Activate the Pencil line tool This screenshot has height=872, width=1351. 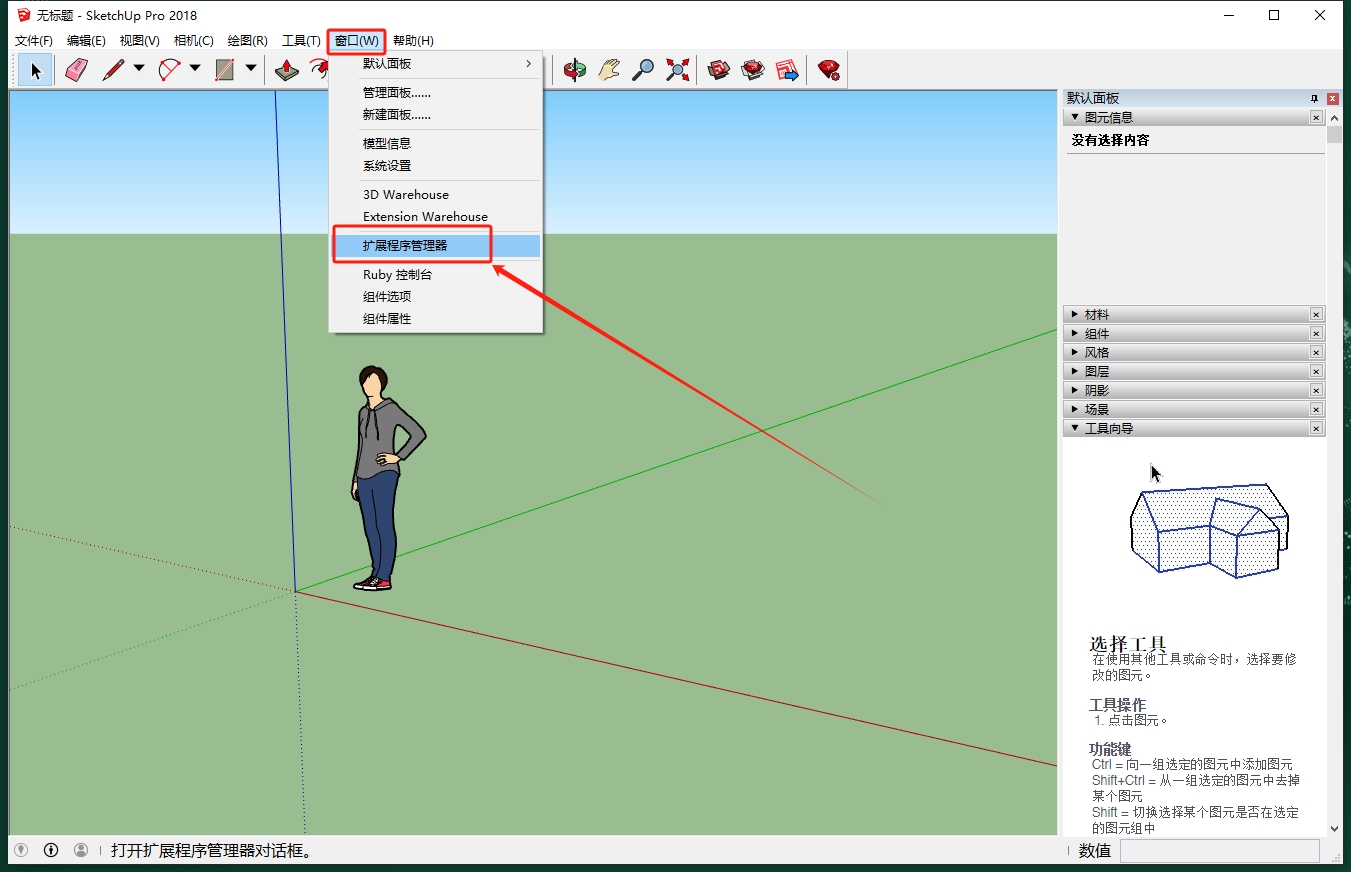[113, 70]
